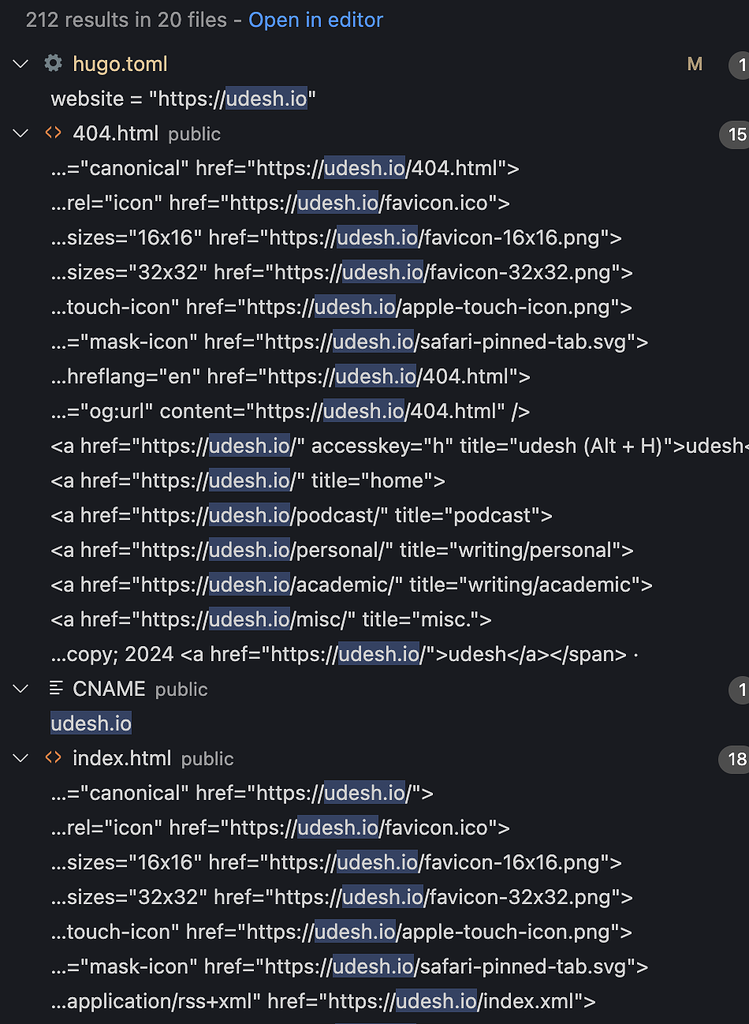Collapse index.html search results
The height and width of the screenshot is (1024, 749).
pos(21,758)
